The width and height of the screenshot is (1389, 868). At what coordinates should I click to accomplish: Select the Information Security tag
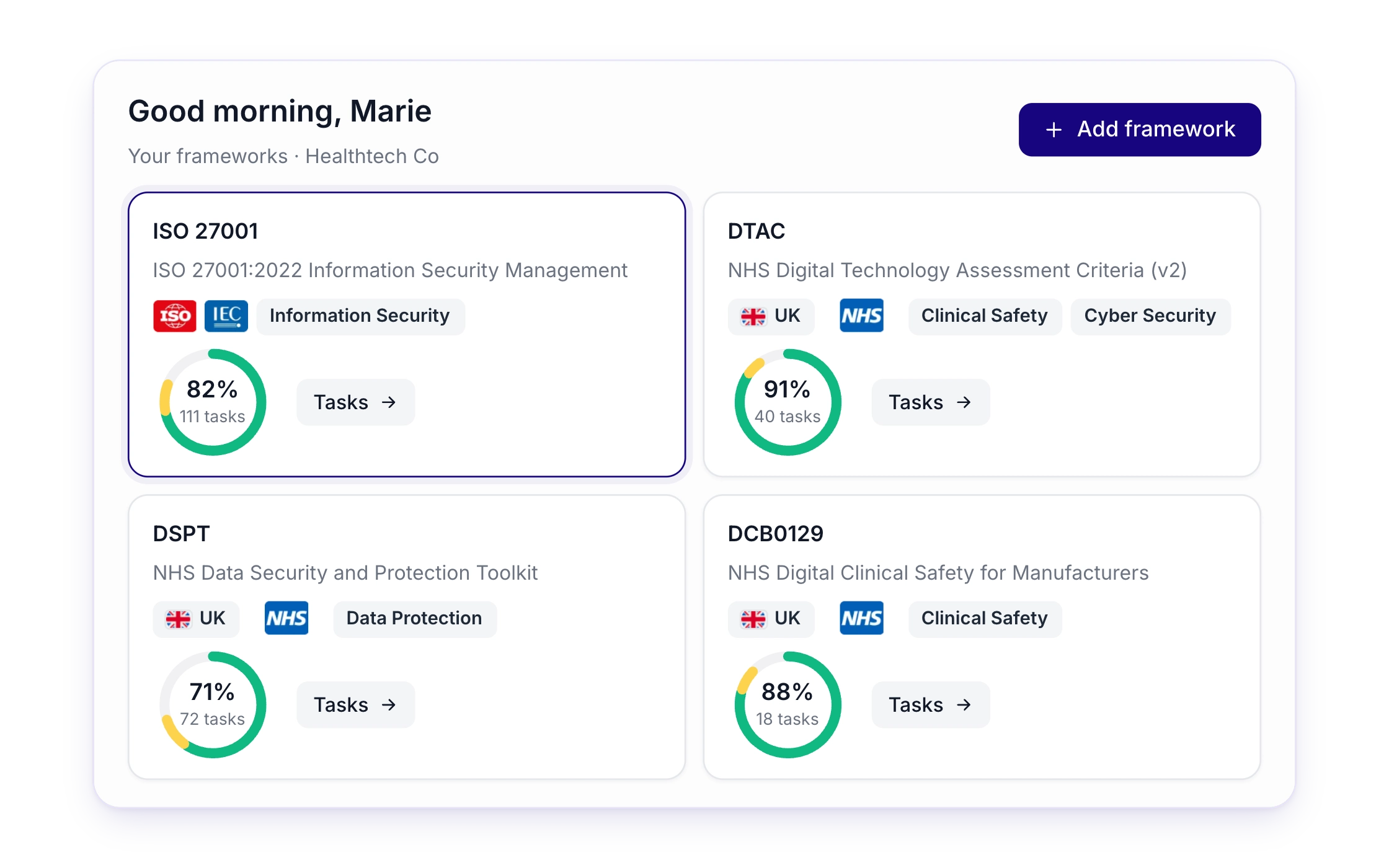[360, 316]
